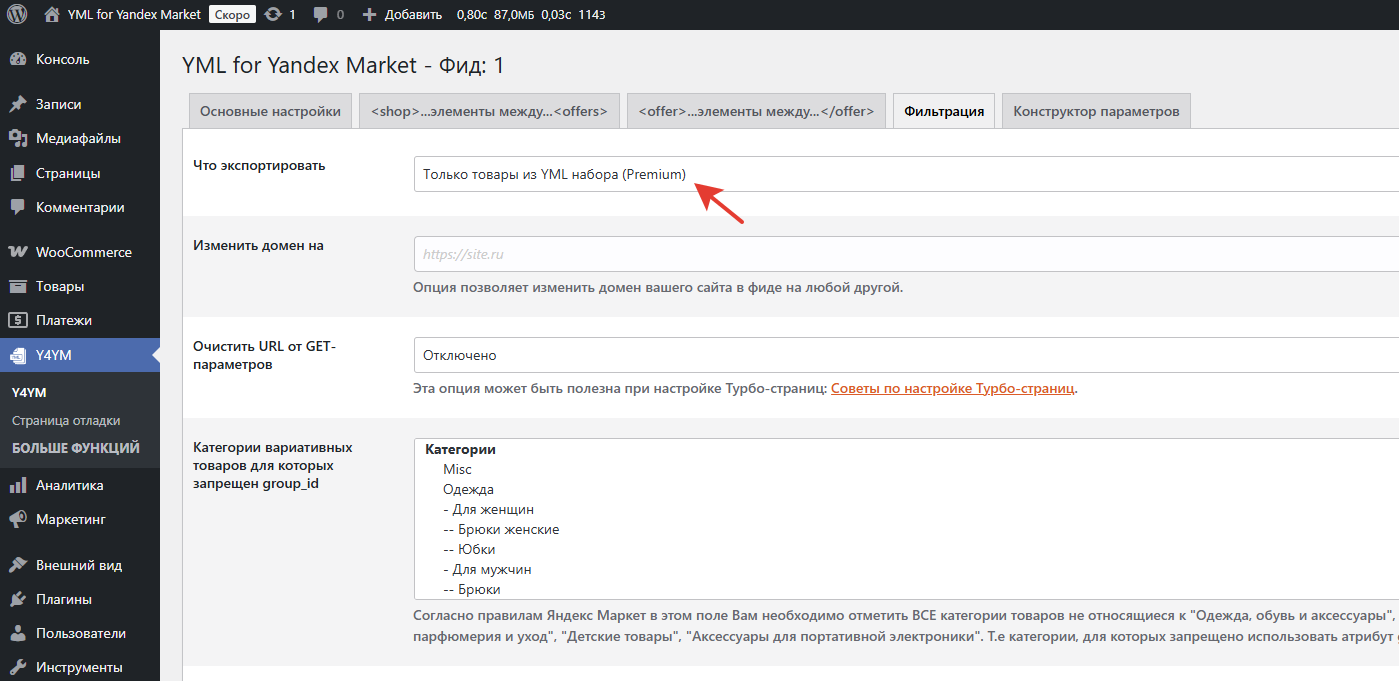Click the updates refresh icon

point(273,15)
